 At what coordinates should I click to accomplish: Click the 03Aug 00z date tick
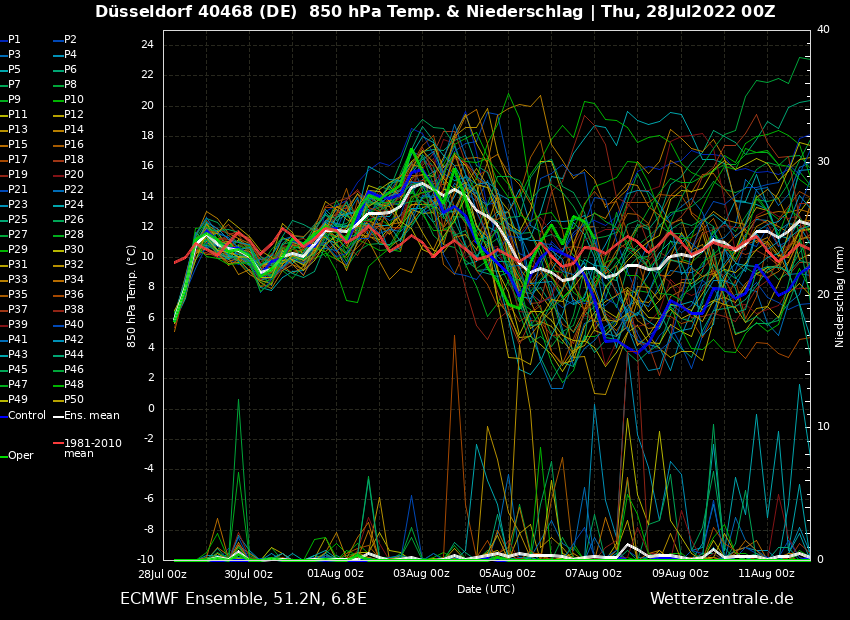click(421, 574)
